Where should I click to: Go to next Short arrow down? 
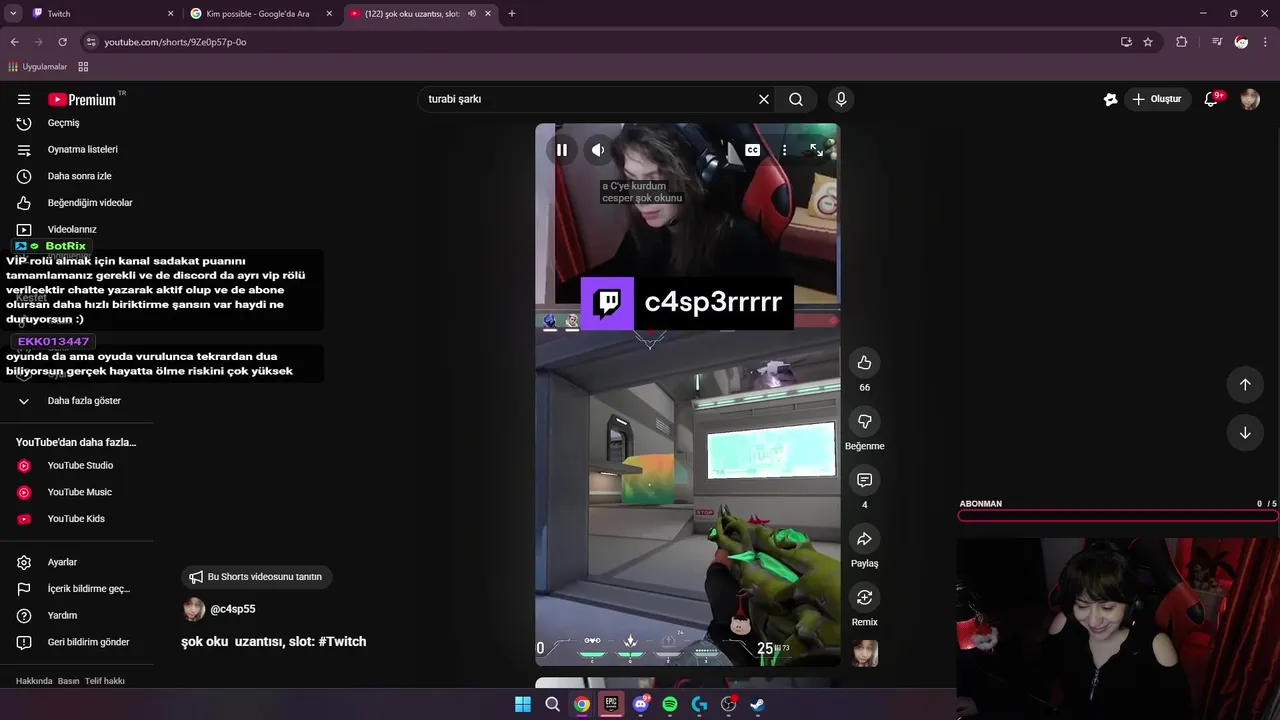[1245, 433]
